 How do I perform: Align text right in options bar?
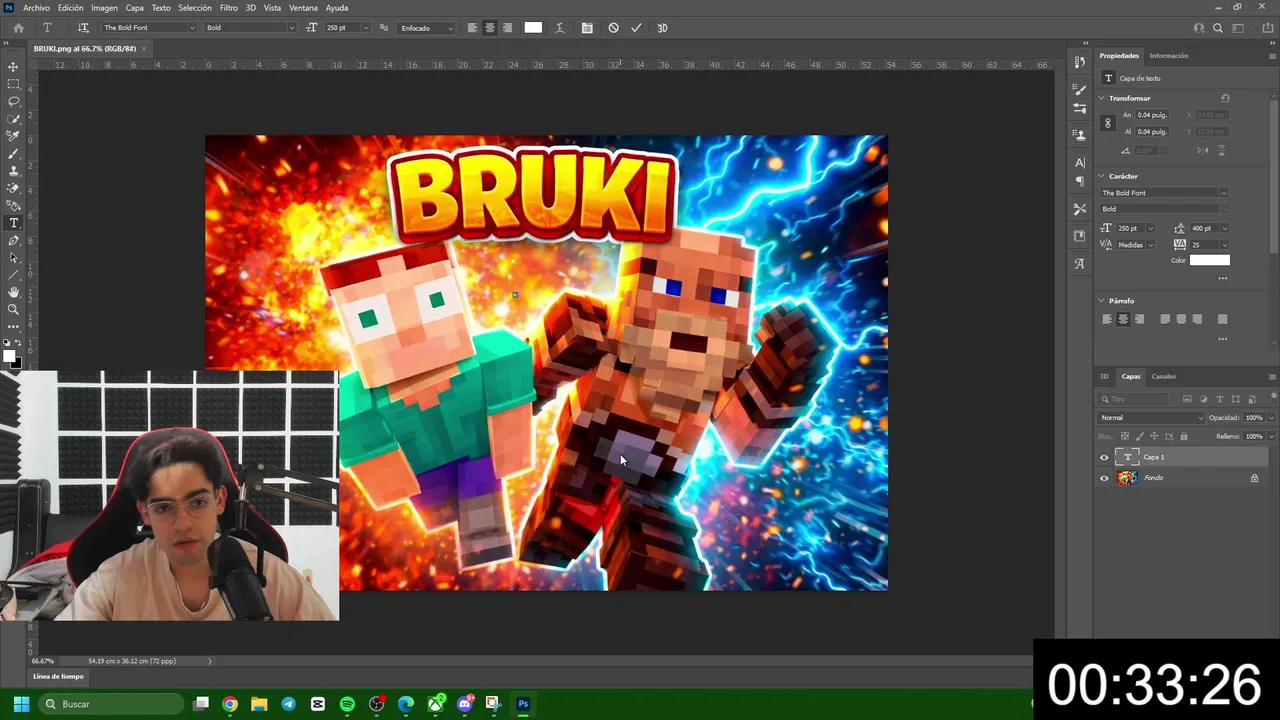[x=507, y=28]
